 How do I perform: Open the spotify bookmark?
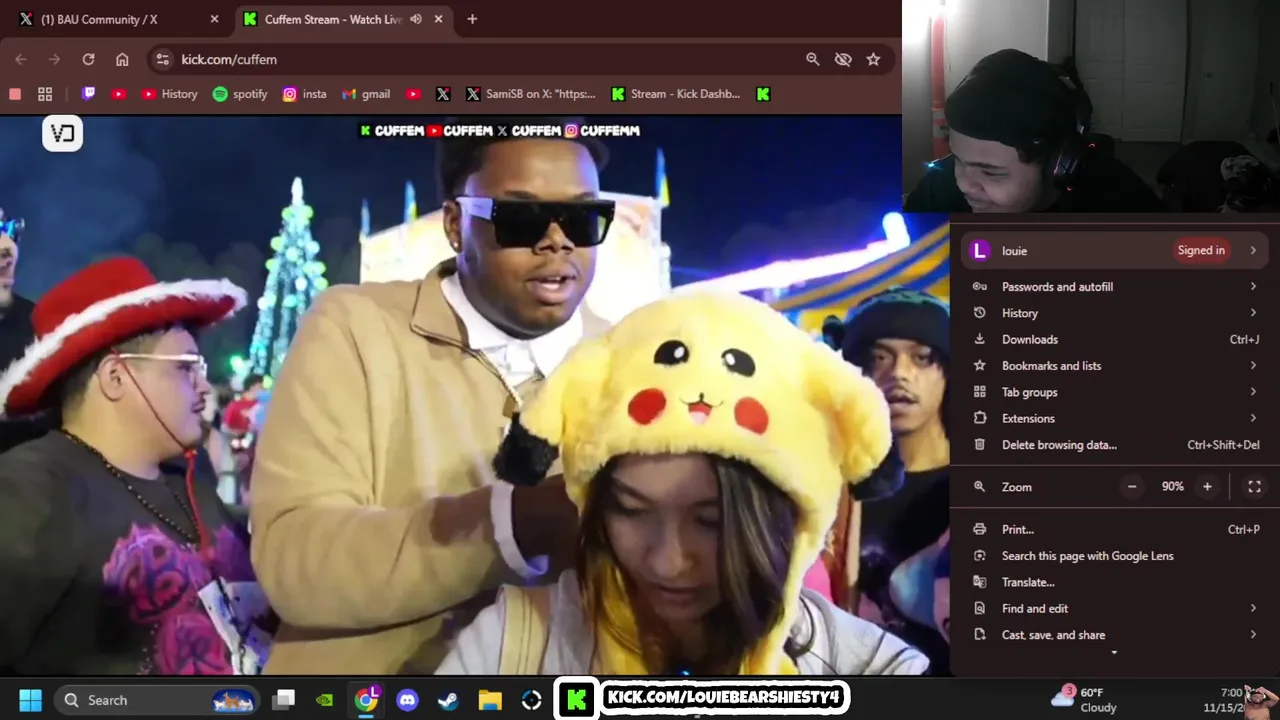pos(240,94)
